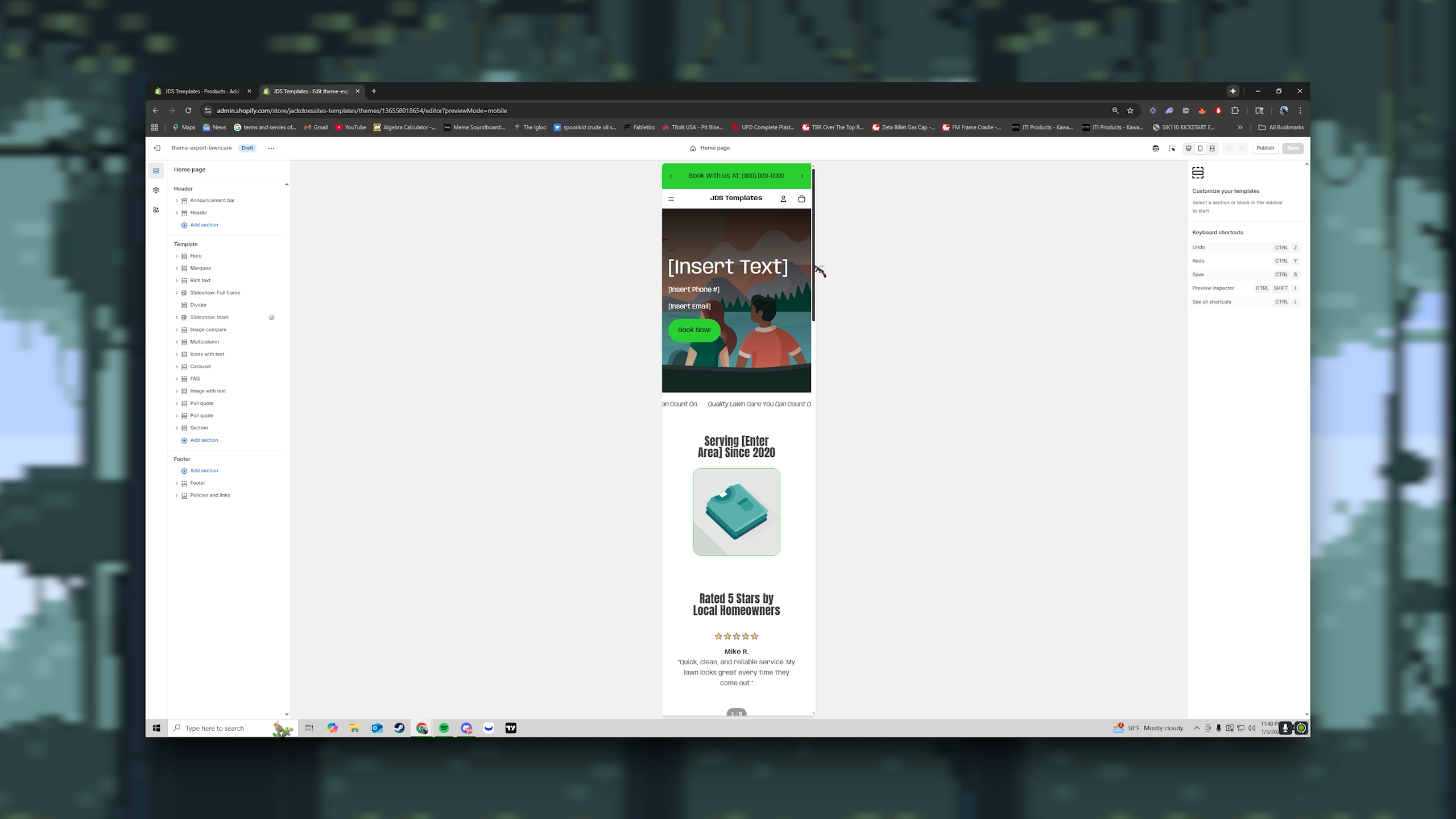Viewport: 1456px width, 819px height.
Task: Click the Publish button
Action: click(x=1265, y=148)
